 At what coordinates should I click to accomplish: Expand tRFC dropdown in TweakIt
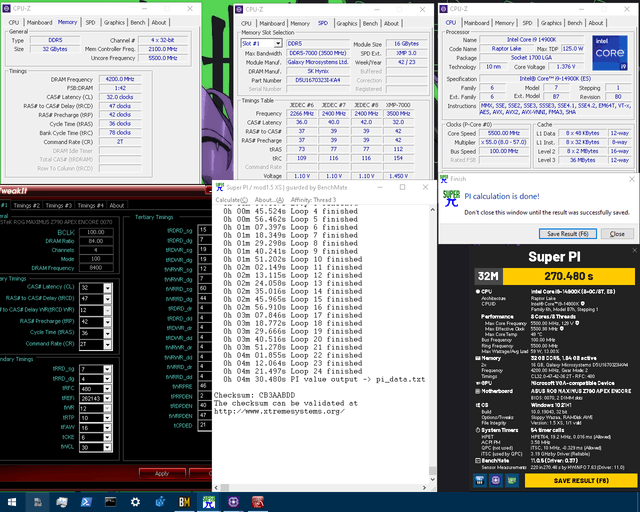tap(107, 388)
